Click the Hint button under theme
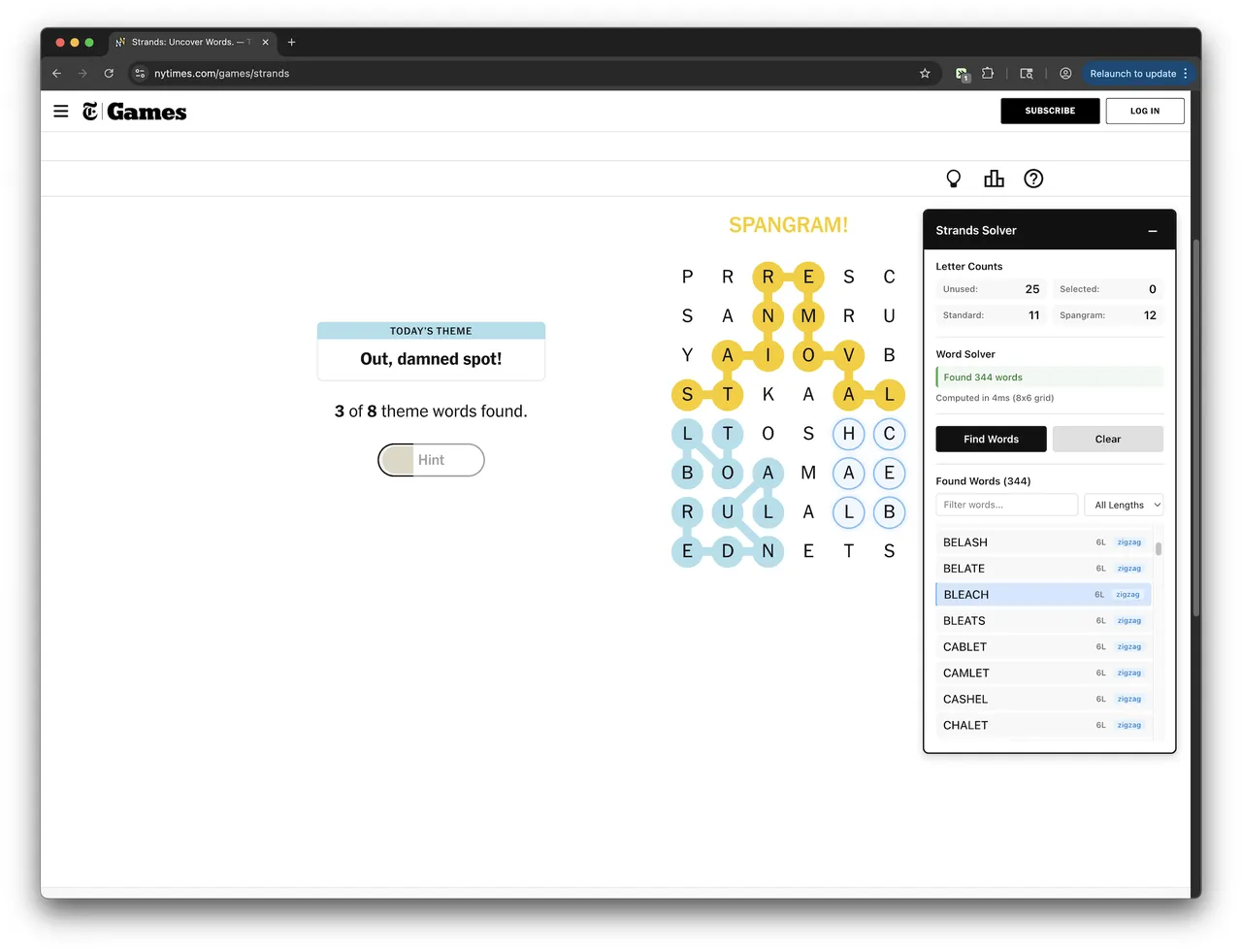1242x952 pixels. pos(431,460)
